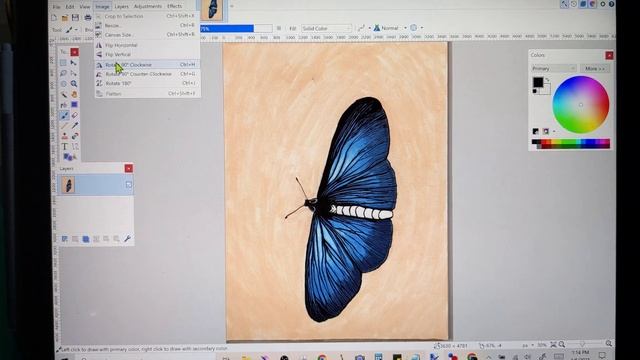The width and height of the screenshot is (640, 360).
Task: Choose Rotate 90° Counter-Clockwise
Action: point(147,74)
